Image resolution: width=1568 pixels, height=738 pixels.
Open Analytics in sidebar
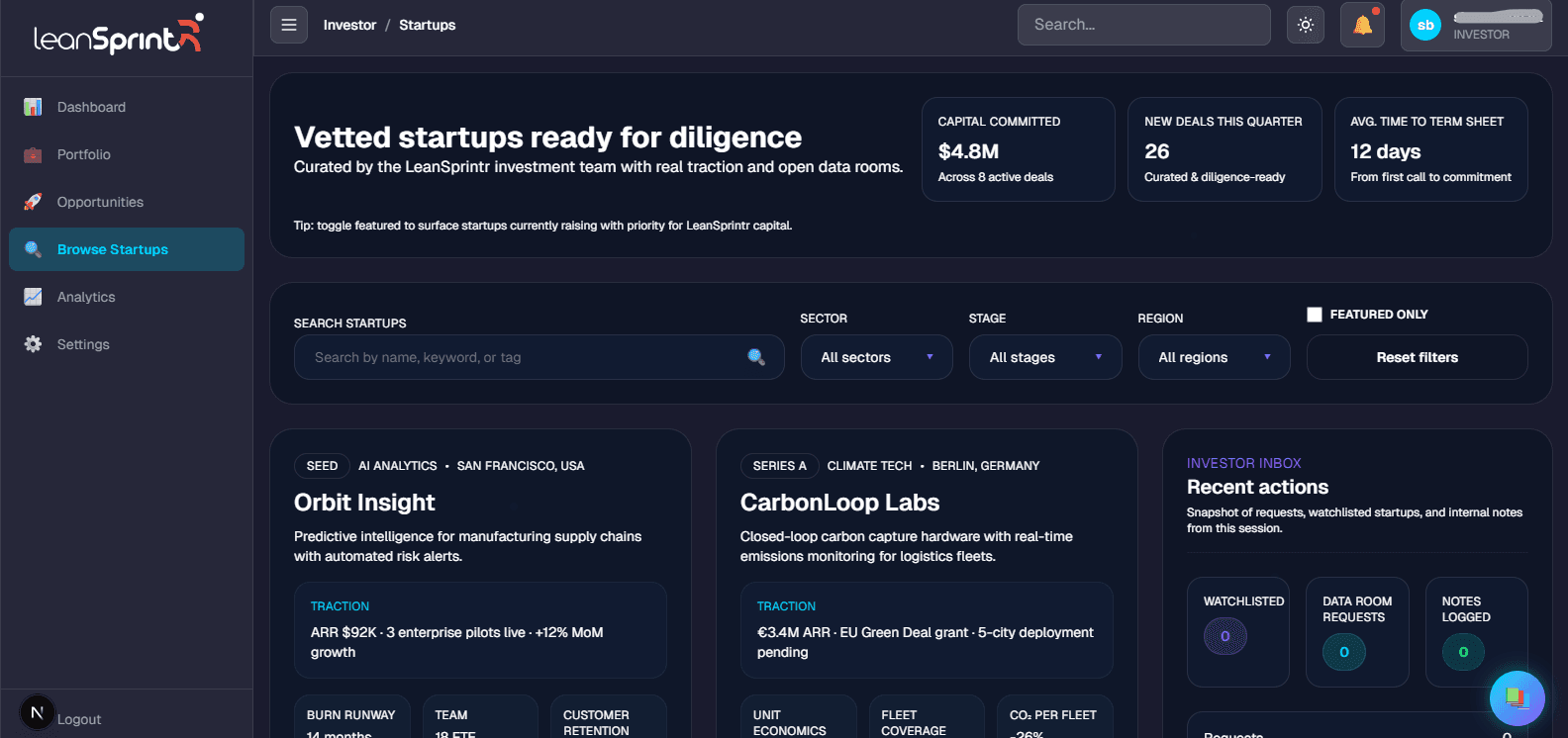[x=127, y=297]
